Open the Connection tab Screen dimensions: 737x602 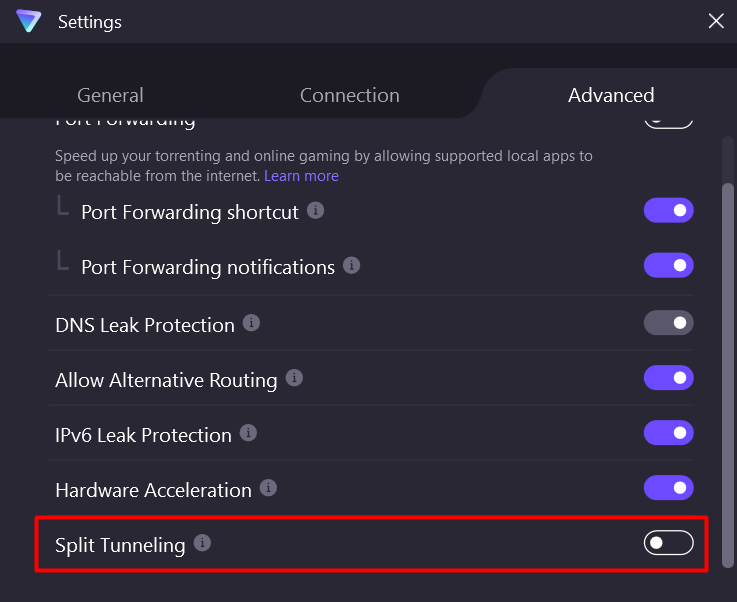349,95
